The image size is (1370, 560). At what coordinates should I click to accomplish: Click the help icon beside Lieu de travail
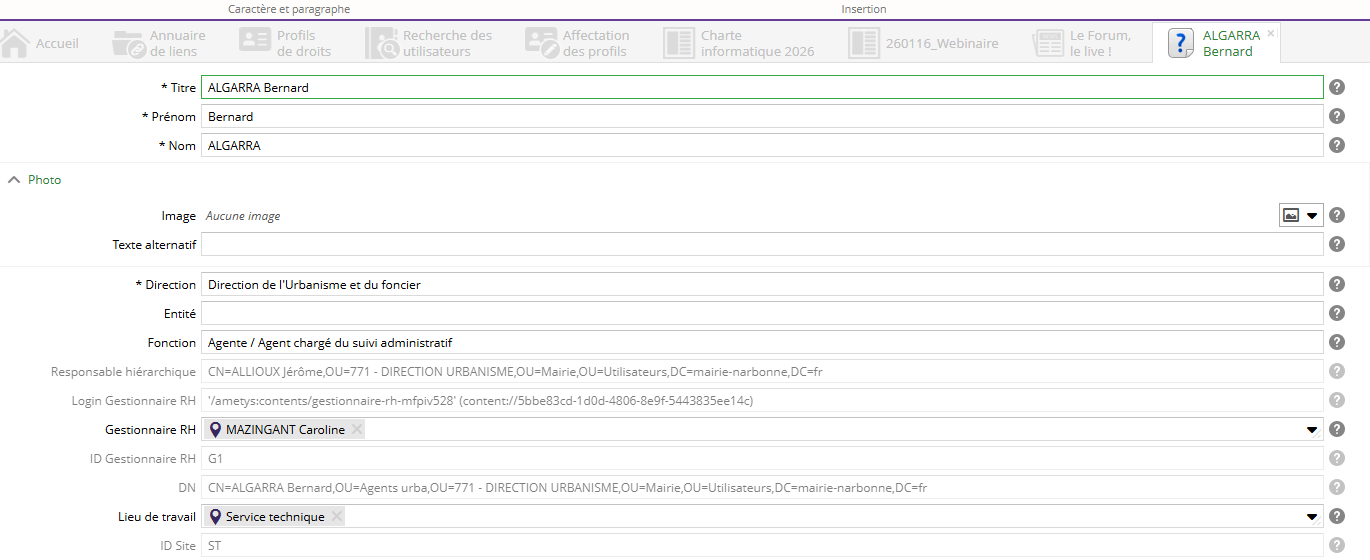click(1337, 516)
